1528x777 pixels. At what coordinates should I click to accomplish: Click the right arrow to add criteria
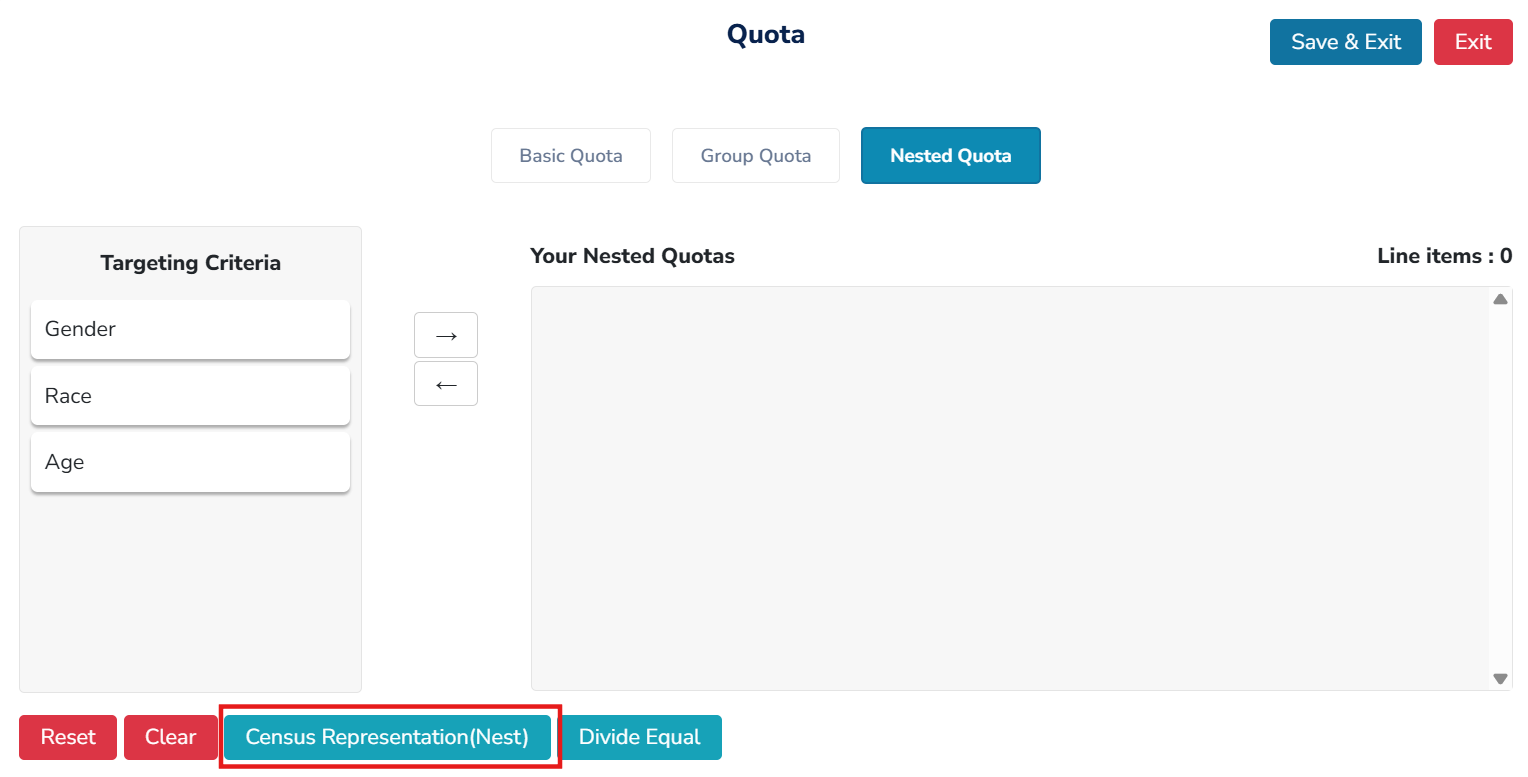click(x=446, y=335)
